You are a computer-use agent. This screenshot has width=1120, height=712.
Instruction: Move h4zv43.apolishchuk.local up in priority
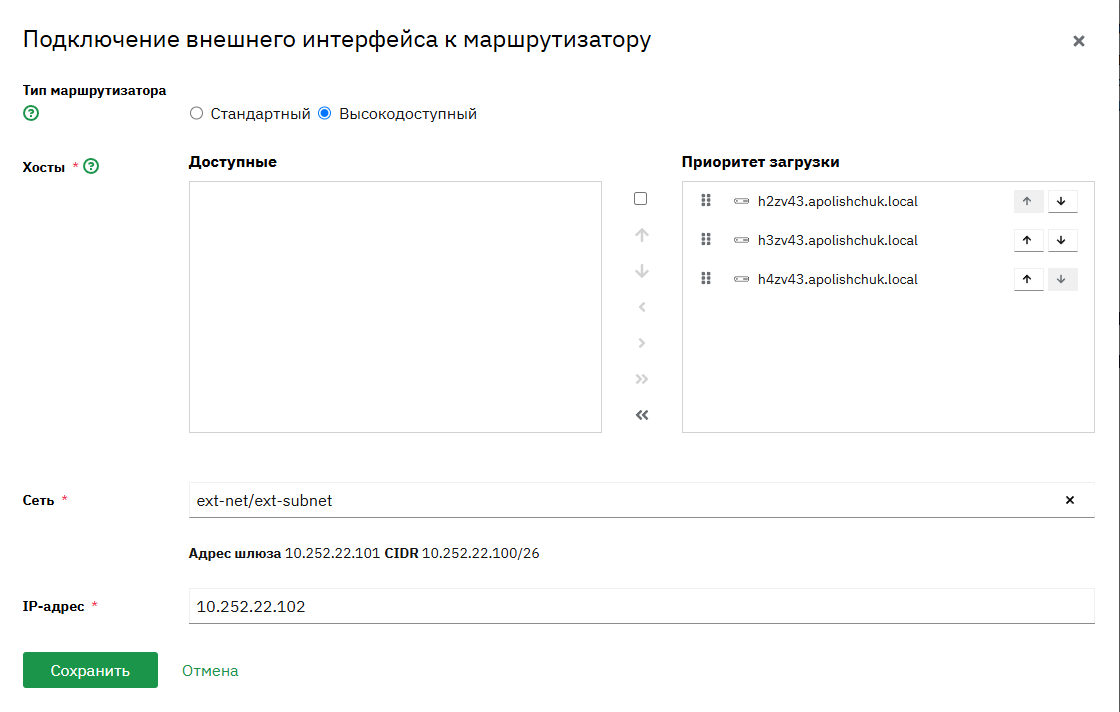pyautogui.click(x=1029, y=279)
